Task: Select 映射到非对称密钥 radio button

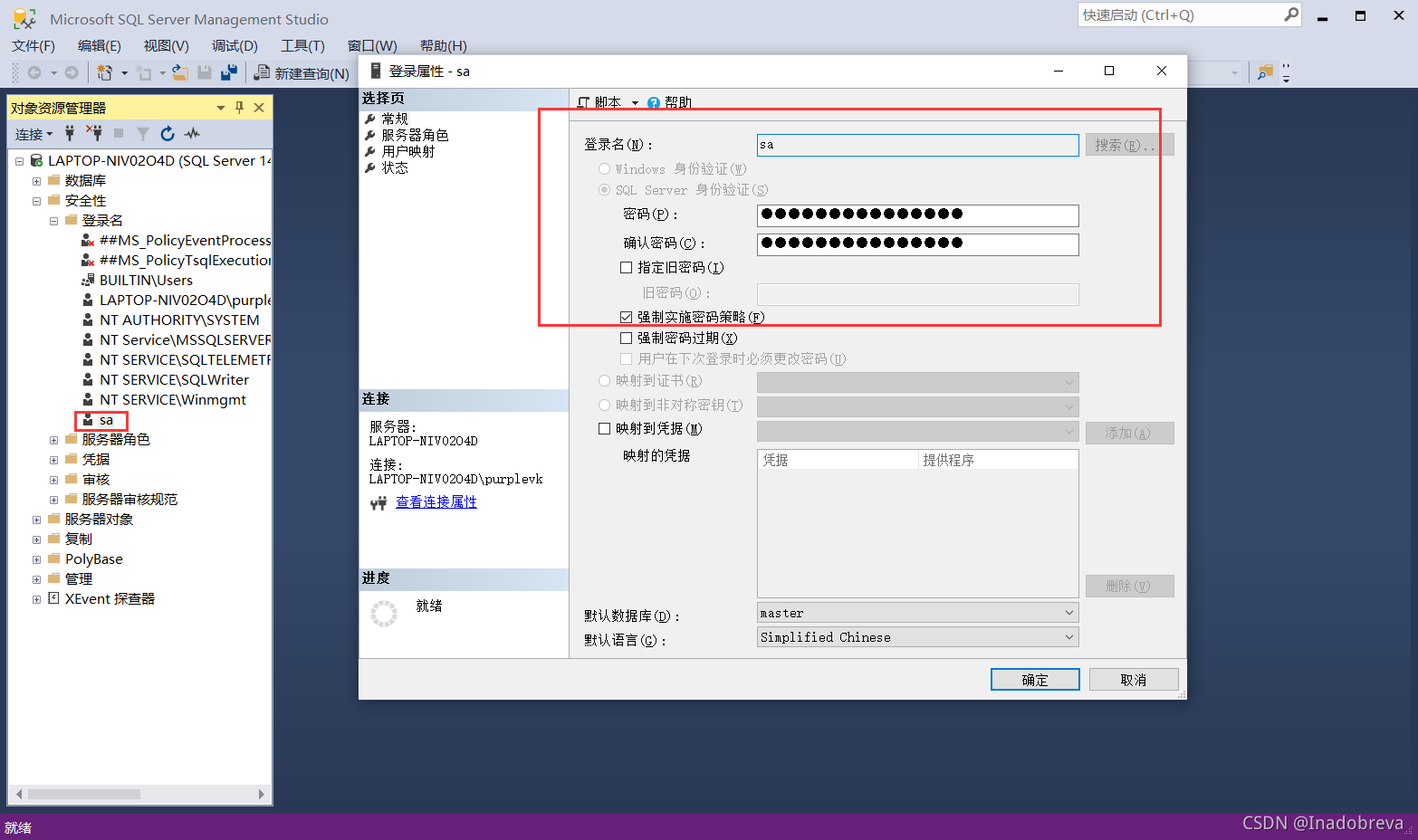Action: [x=604, y=405]
